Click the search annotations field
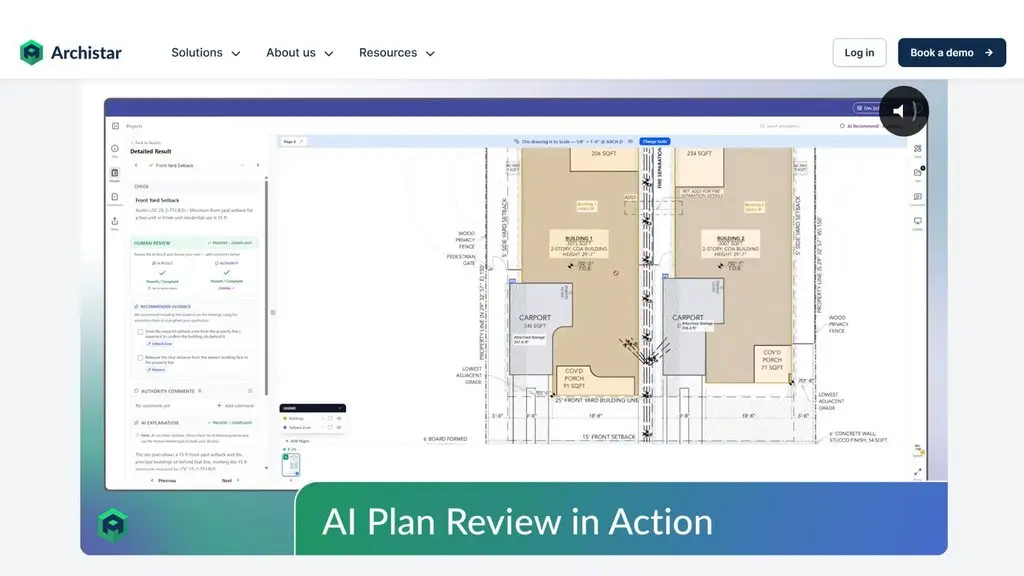Viewport: 1024px width, 576px height. click(x=780, y=126)
